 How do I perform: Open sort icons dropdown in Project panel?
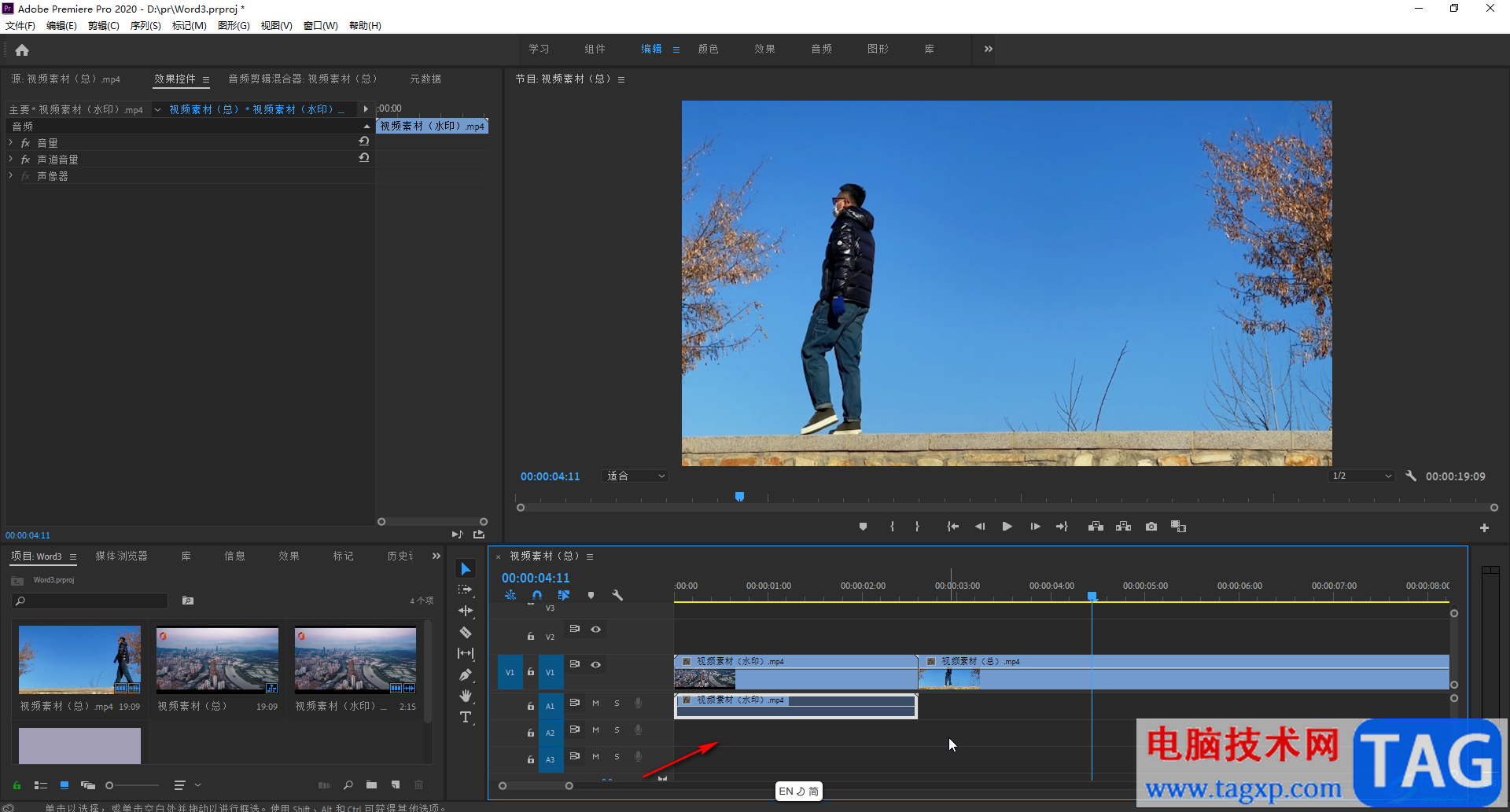pos(187,784)
